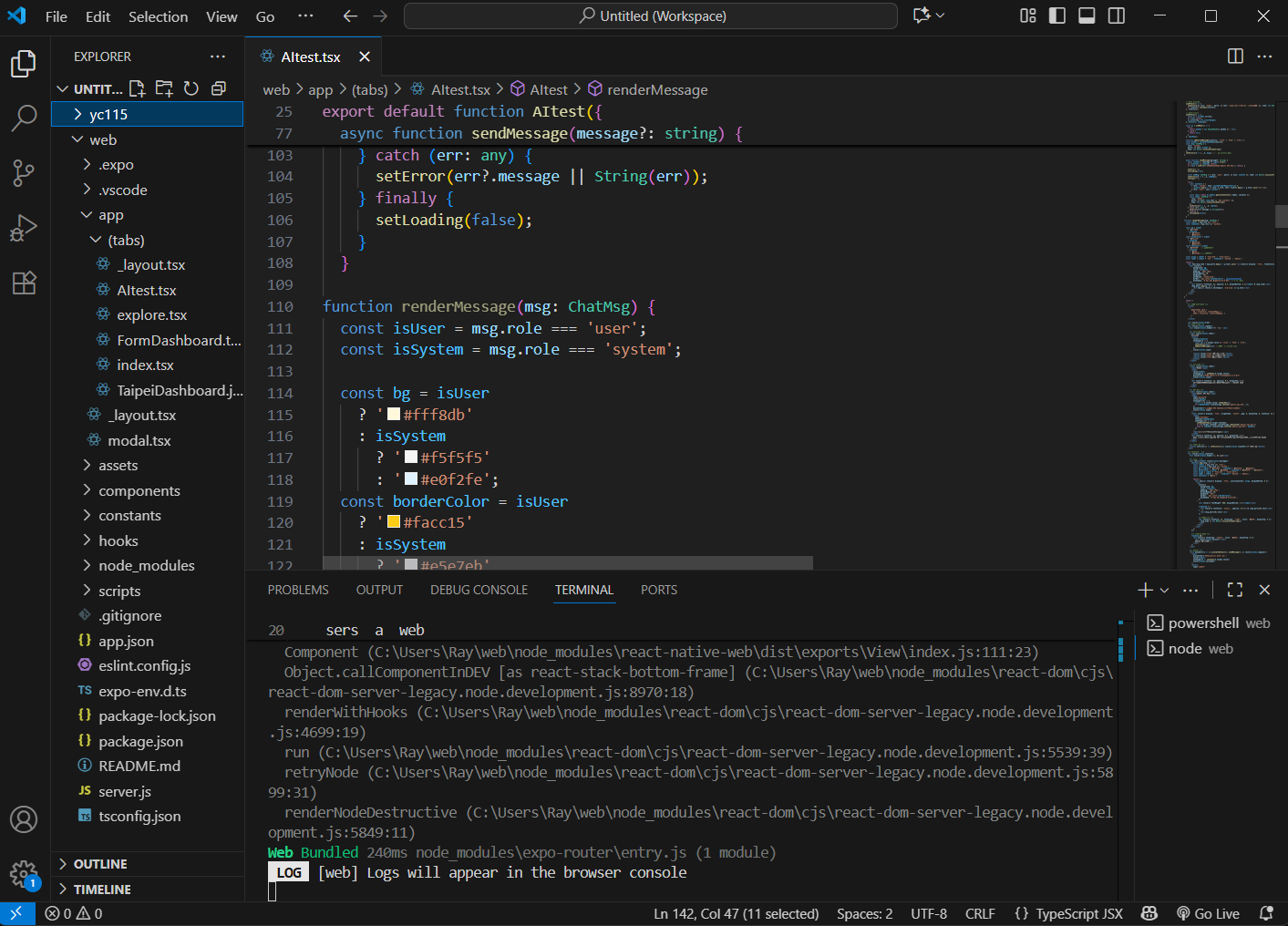This screenshot has height=926, width=1288.
Task: Expand the yc115 folder
Action: (x=108, y=114)
